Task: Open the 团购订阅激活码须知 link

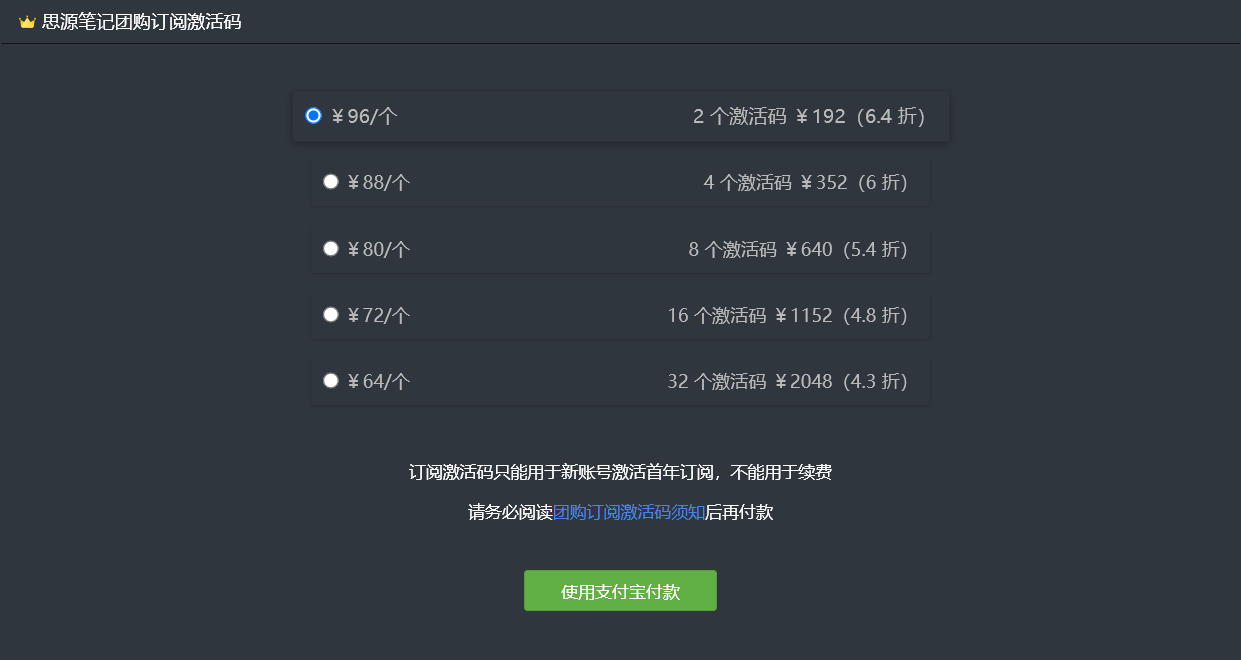Action: 629,513
